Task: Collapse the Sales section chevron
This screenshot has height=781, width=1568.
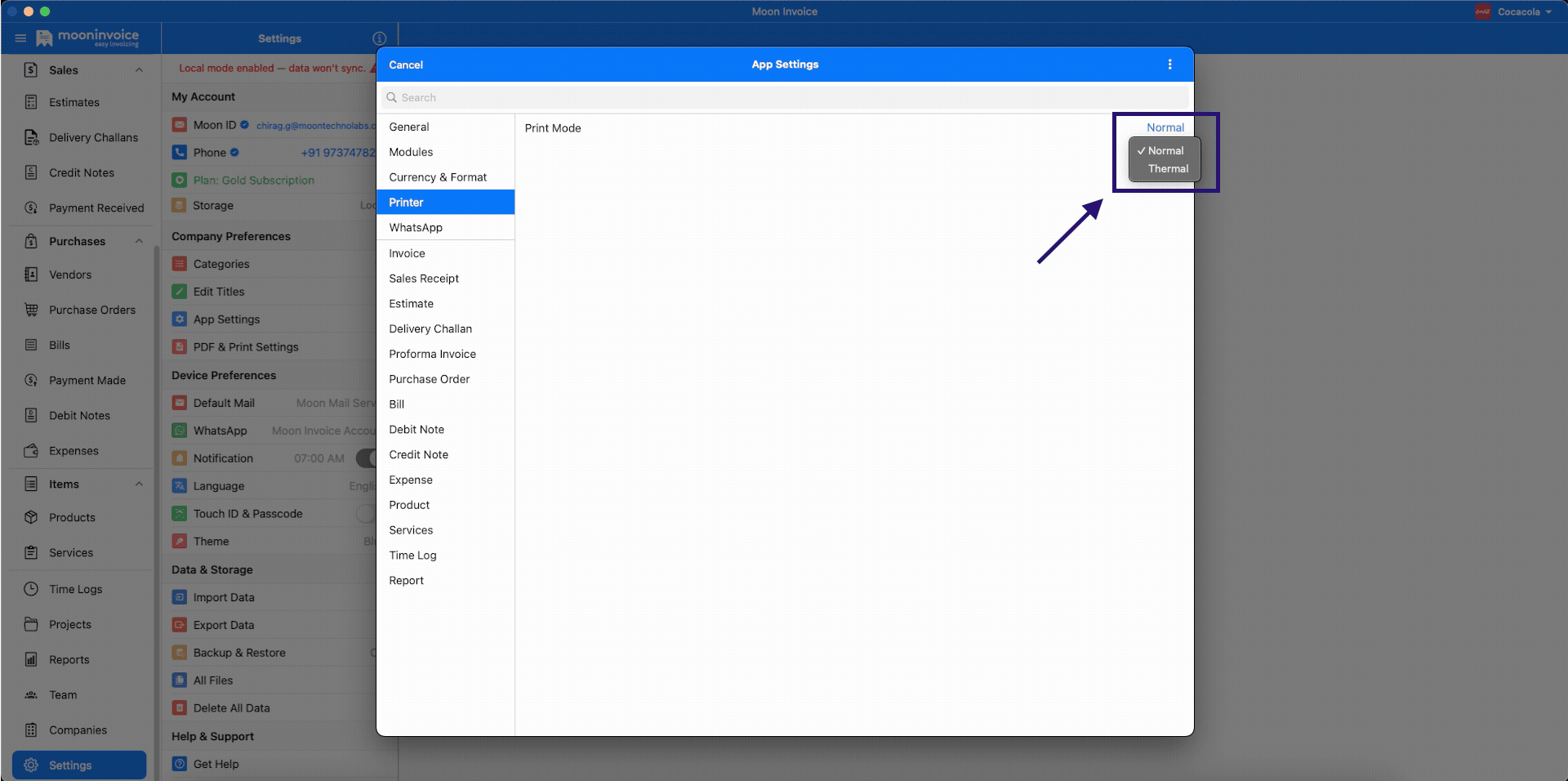Action: pos(139,69)
